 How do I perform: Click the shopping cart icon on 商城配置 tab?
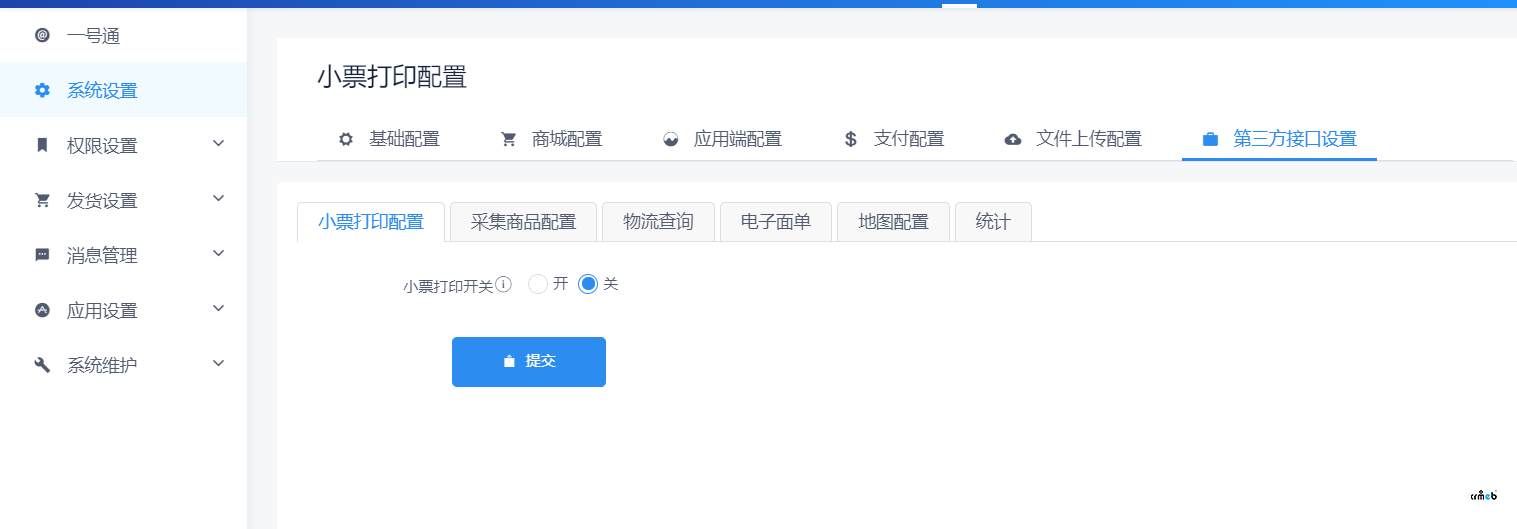(509, 139)
